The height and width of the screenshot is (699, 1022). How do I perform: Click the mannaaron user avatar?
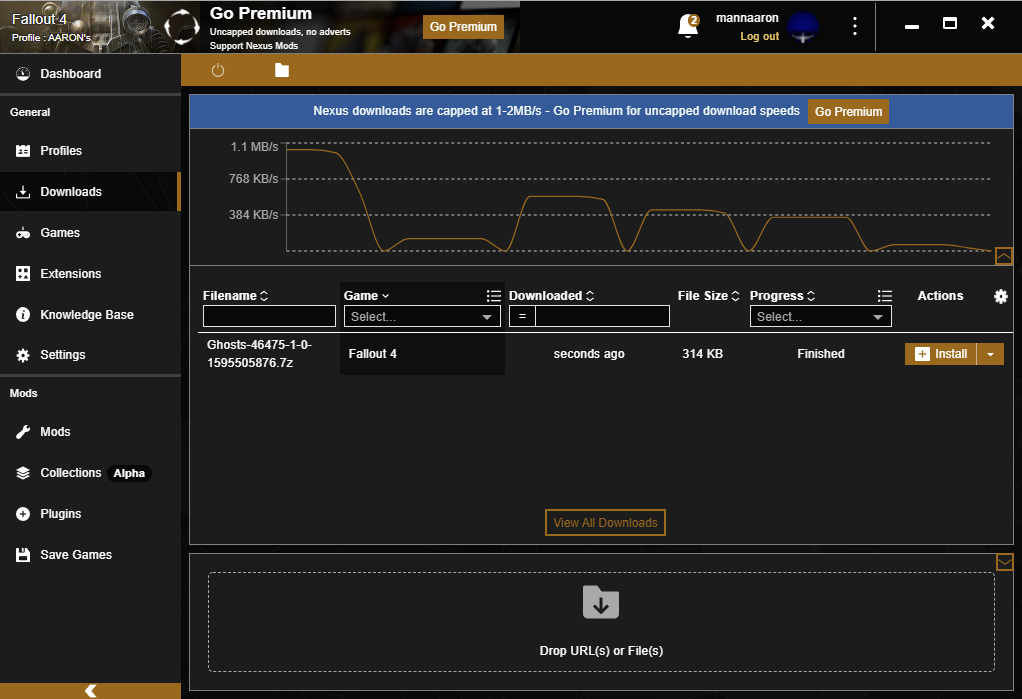point(802,27)
